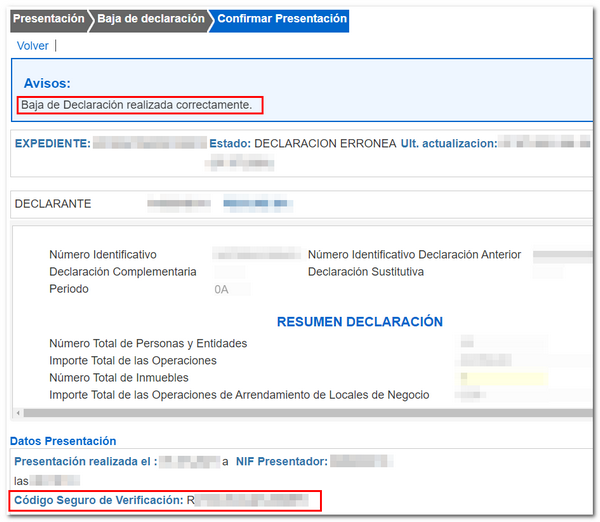Click the horizontal scrollbar left arrow

[x=17, y=413]
